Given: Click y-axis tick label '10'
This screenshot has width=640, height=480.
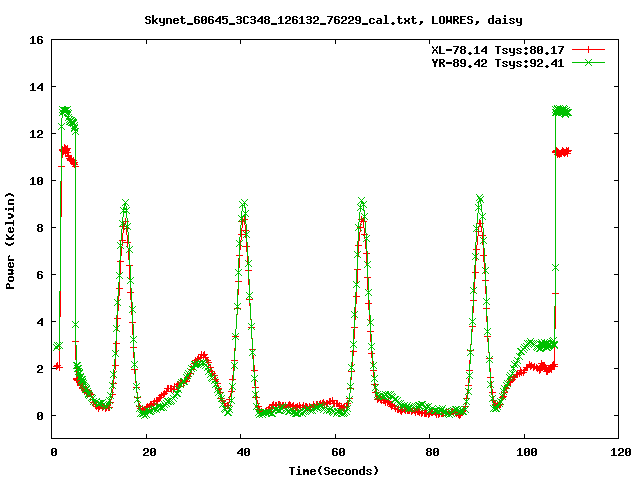Looking at the screenshot, I should coord(36,181).
